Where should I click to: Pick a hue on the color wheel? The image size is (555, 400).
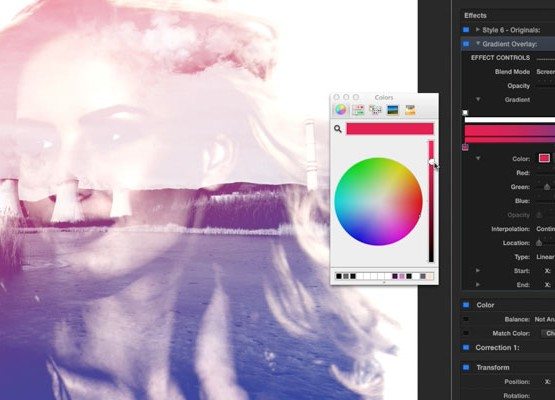378,201
